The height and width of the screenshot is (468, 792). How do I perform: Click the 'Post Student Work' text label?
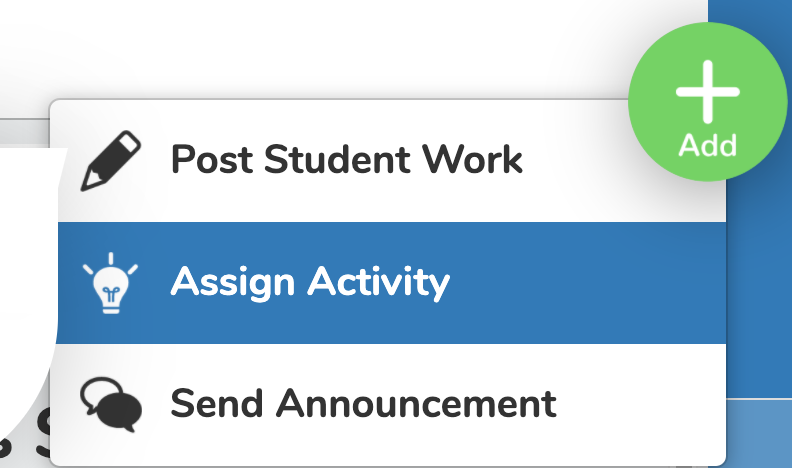coord(346,160)
